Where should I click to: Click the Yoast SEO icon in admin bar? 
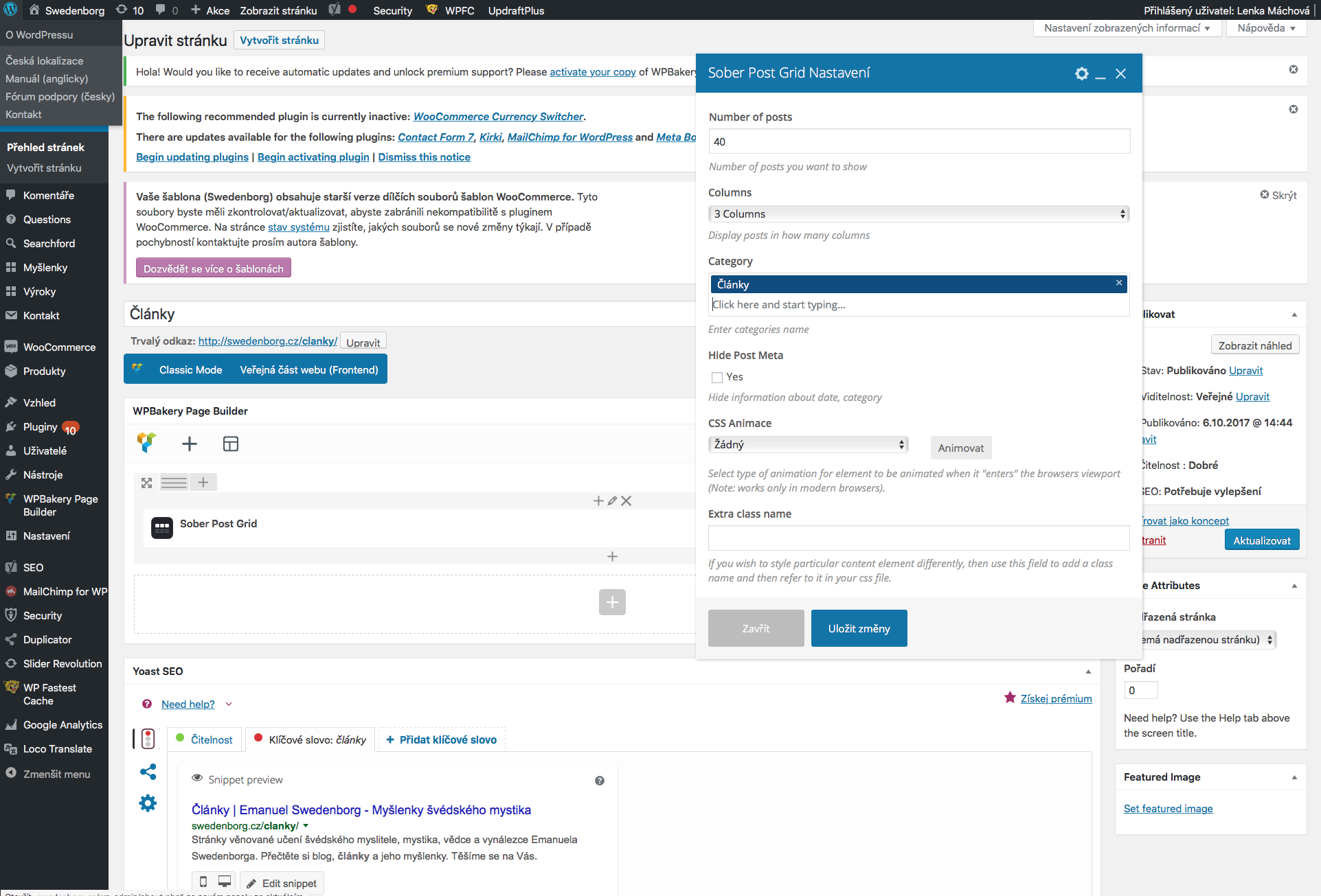coord(335,10)
